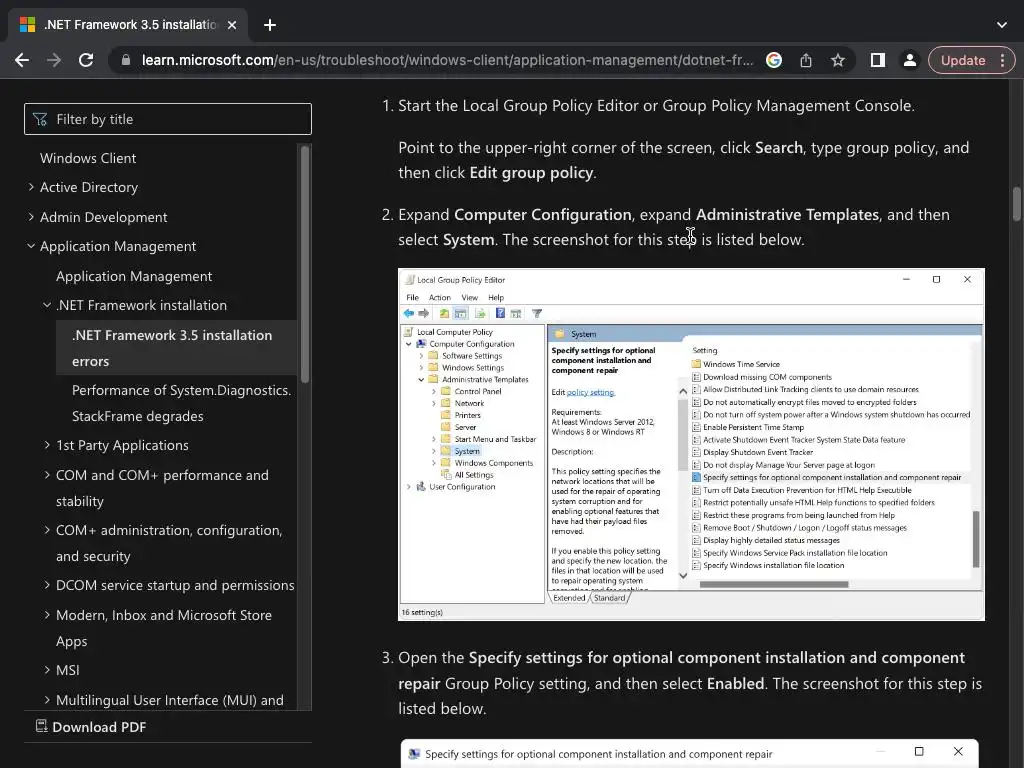Bookmark this page with the star icon

click(x=838, y=60)
